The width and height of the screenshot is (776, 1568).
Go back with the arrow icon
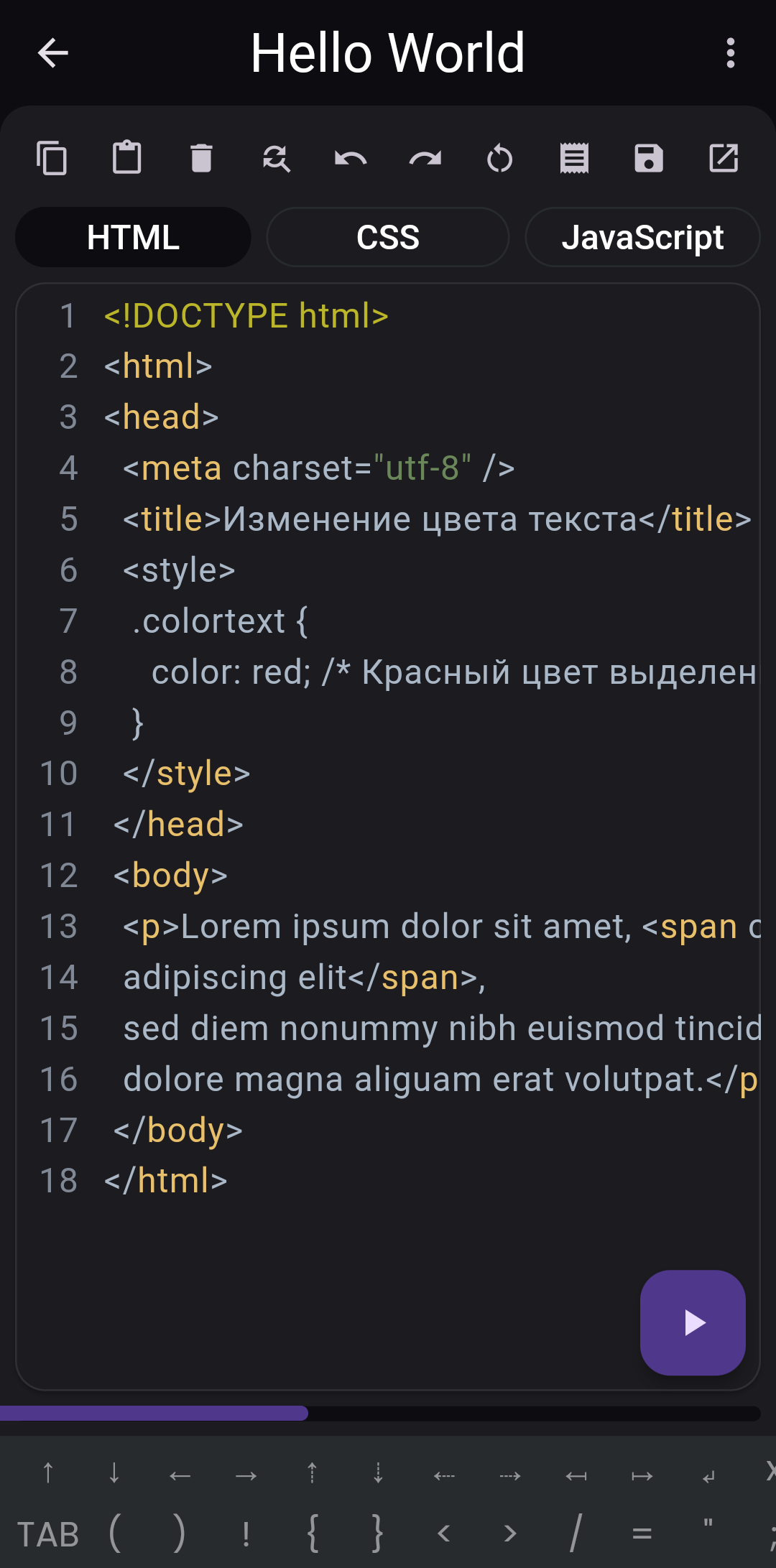pos(53,53)
